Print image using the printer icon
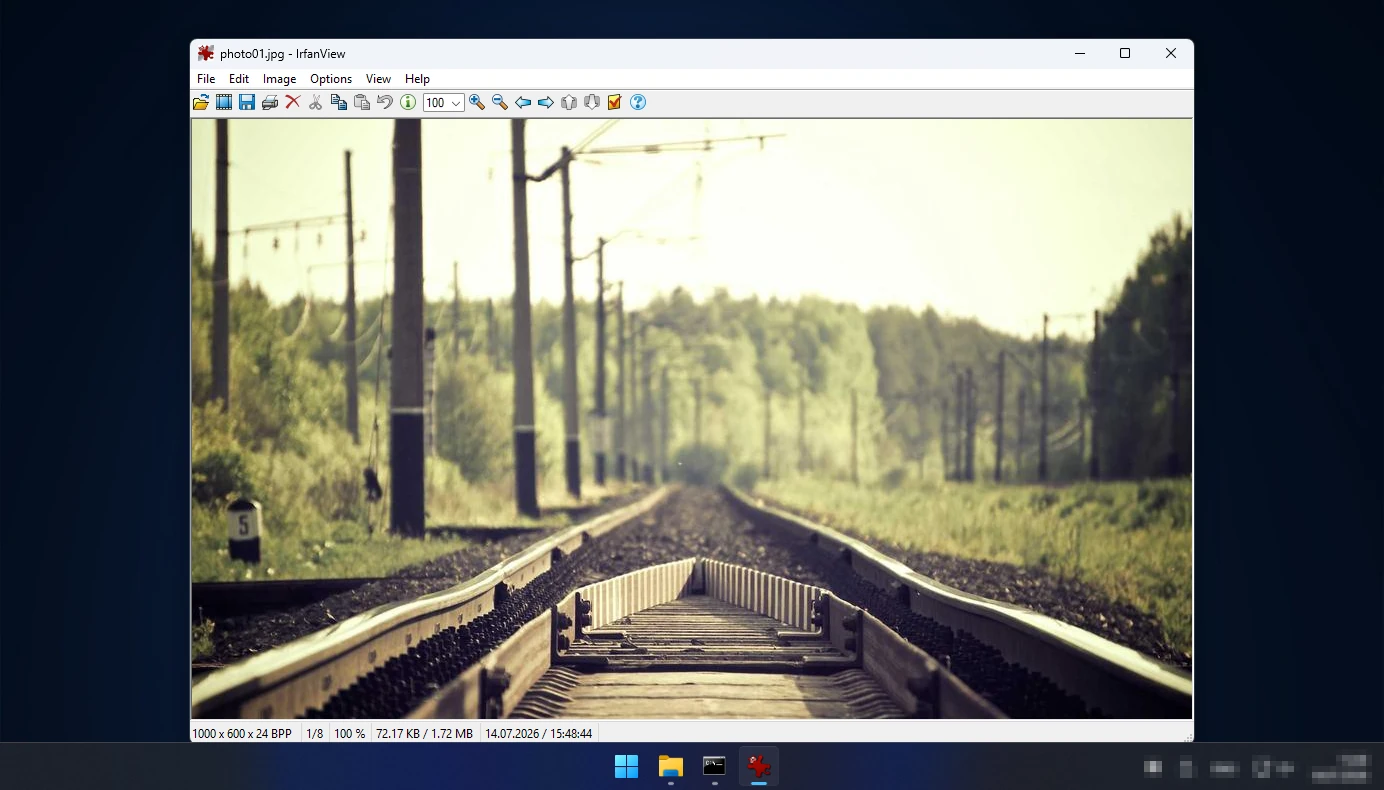 point(270,102)
